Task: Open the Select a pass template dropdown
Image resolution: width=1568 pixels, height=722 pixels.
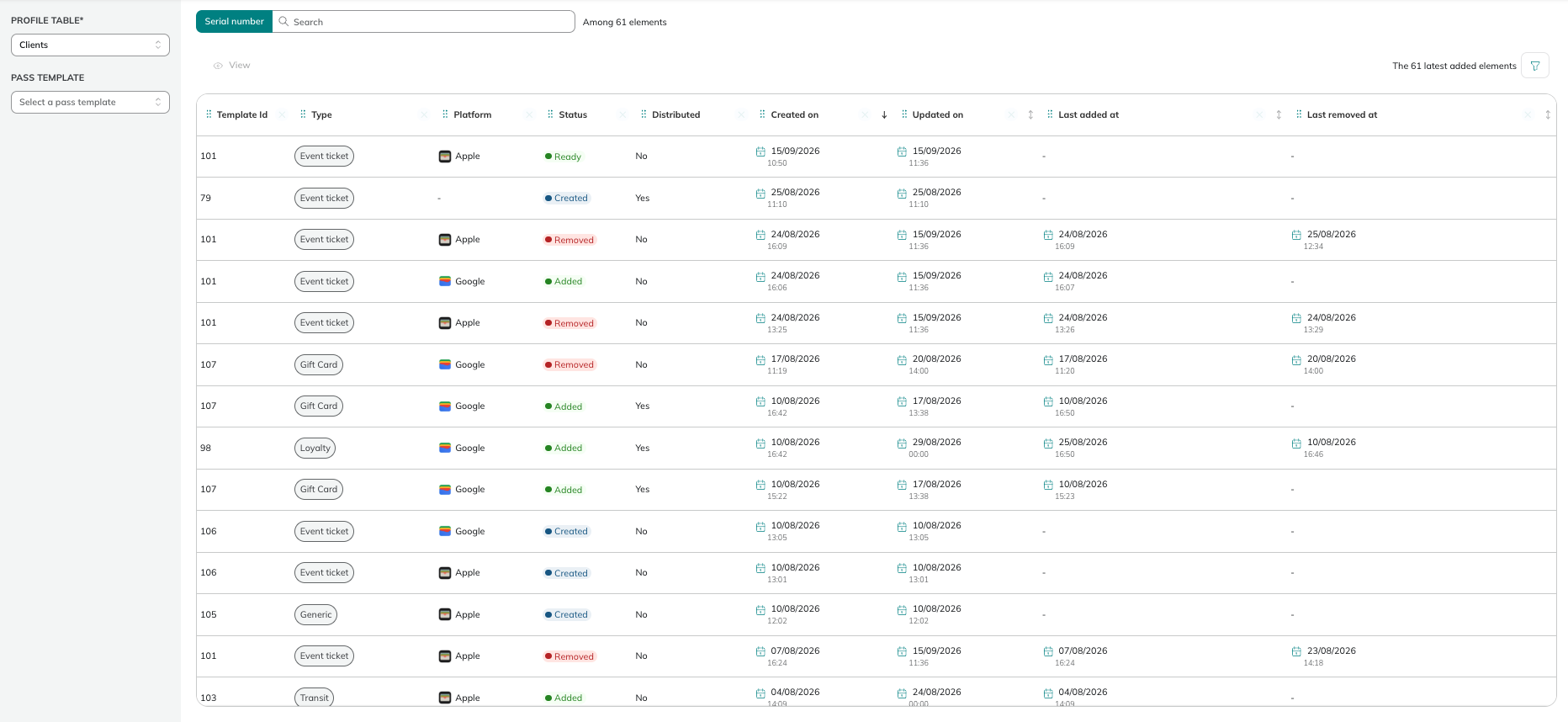Action: click(x=90, y=102)
